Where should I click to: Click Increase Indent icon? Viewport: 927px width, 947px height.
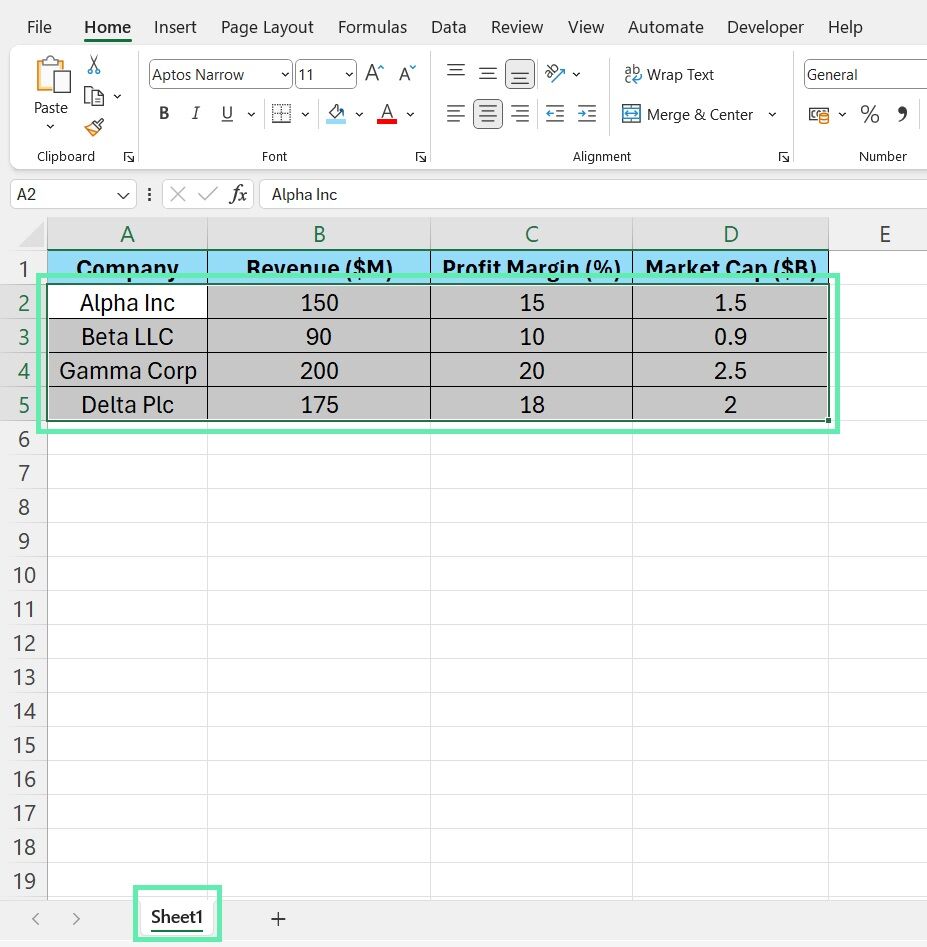pyautogui.click(x=586, y=114)
